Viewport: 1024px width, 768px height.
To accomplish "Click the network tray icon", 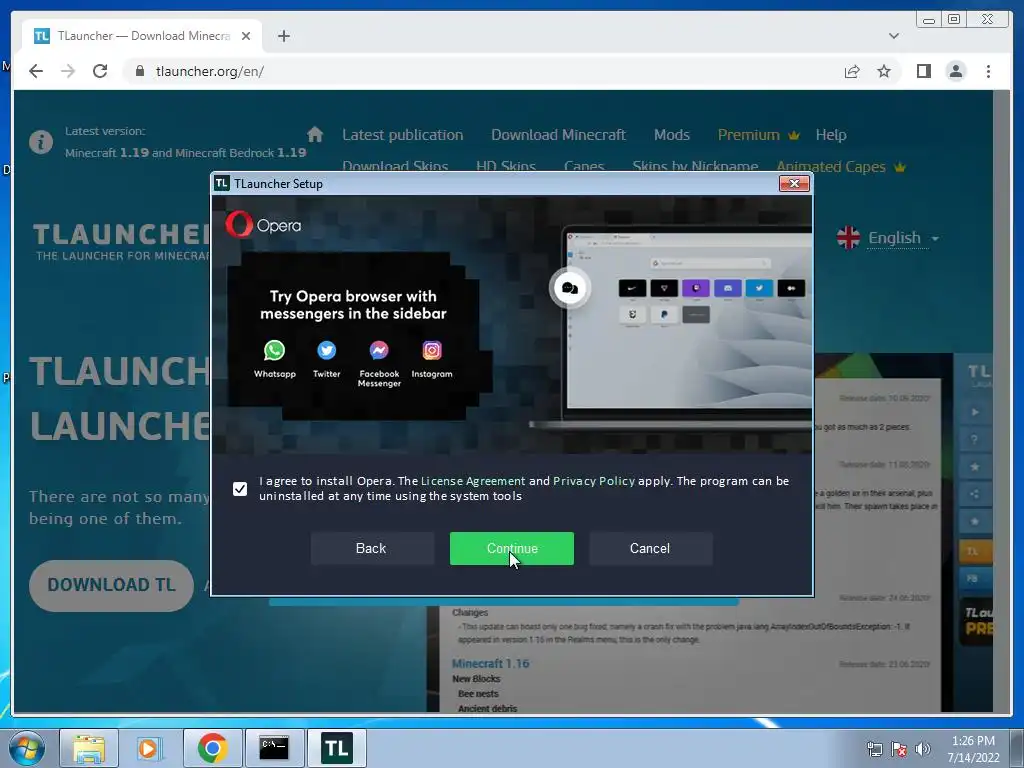I will click(x=874, y=749).
